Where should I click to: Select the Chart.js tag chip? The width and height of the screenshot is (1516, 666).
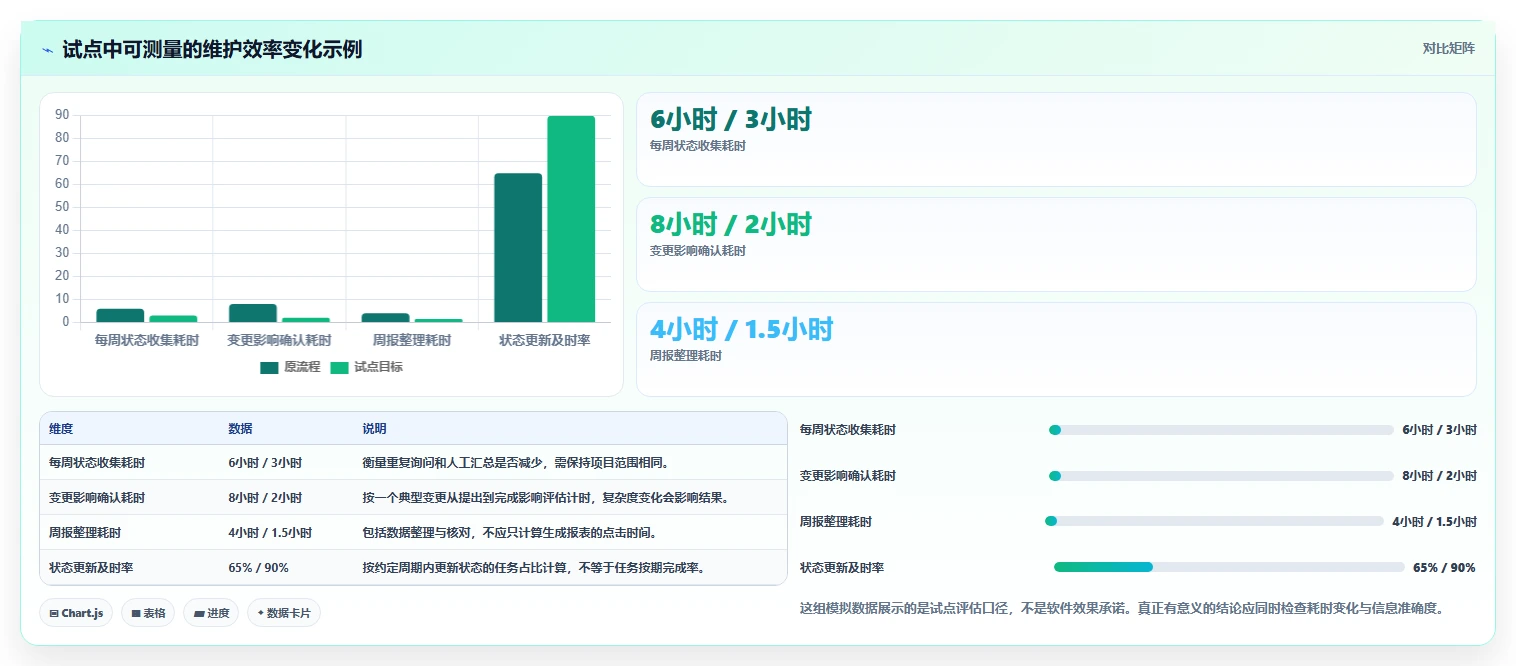click(x=76, y=613)
